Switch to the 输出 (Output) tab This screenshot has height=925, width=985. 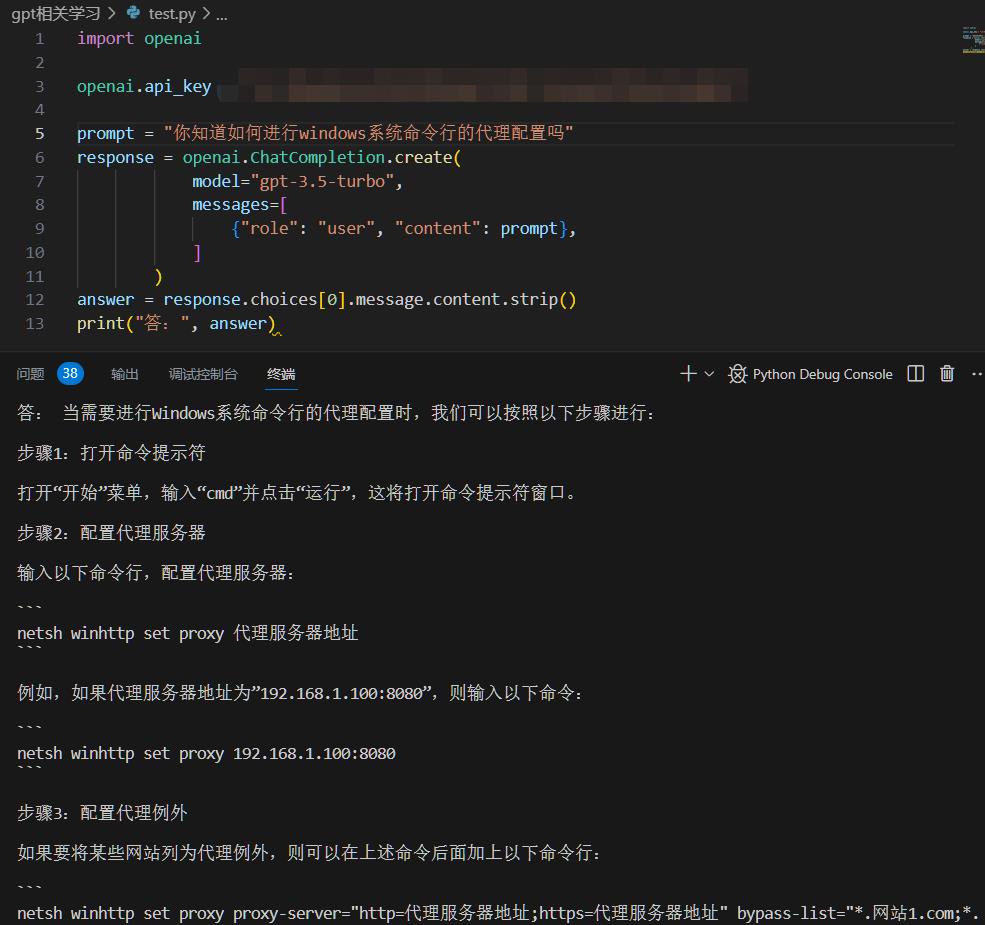(124, 373)
